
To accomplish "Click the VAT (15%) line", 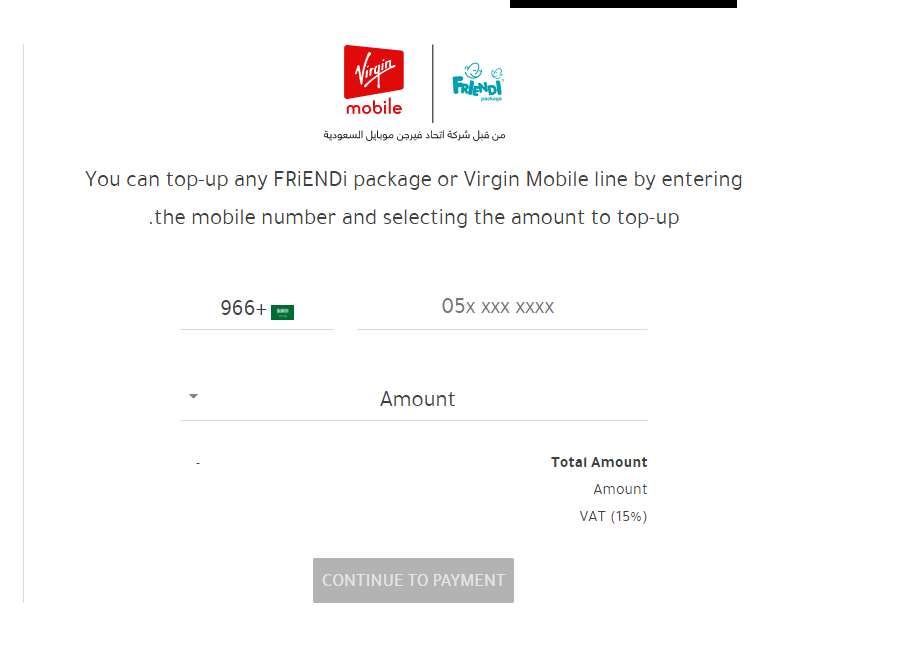I will coord(613,516).
